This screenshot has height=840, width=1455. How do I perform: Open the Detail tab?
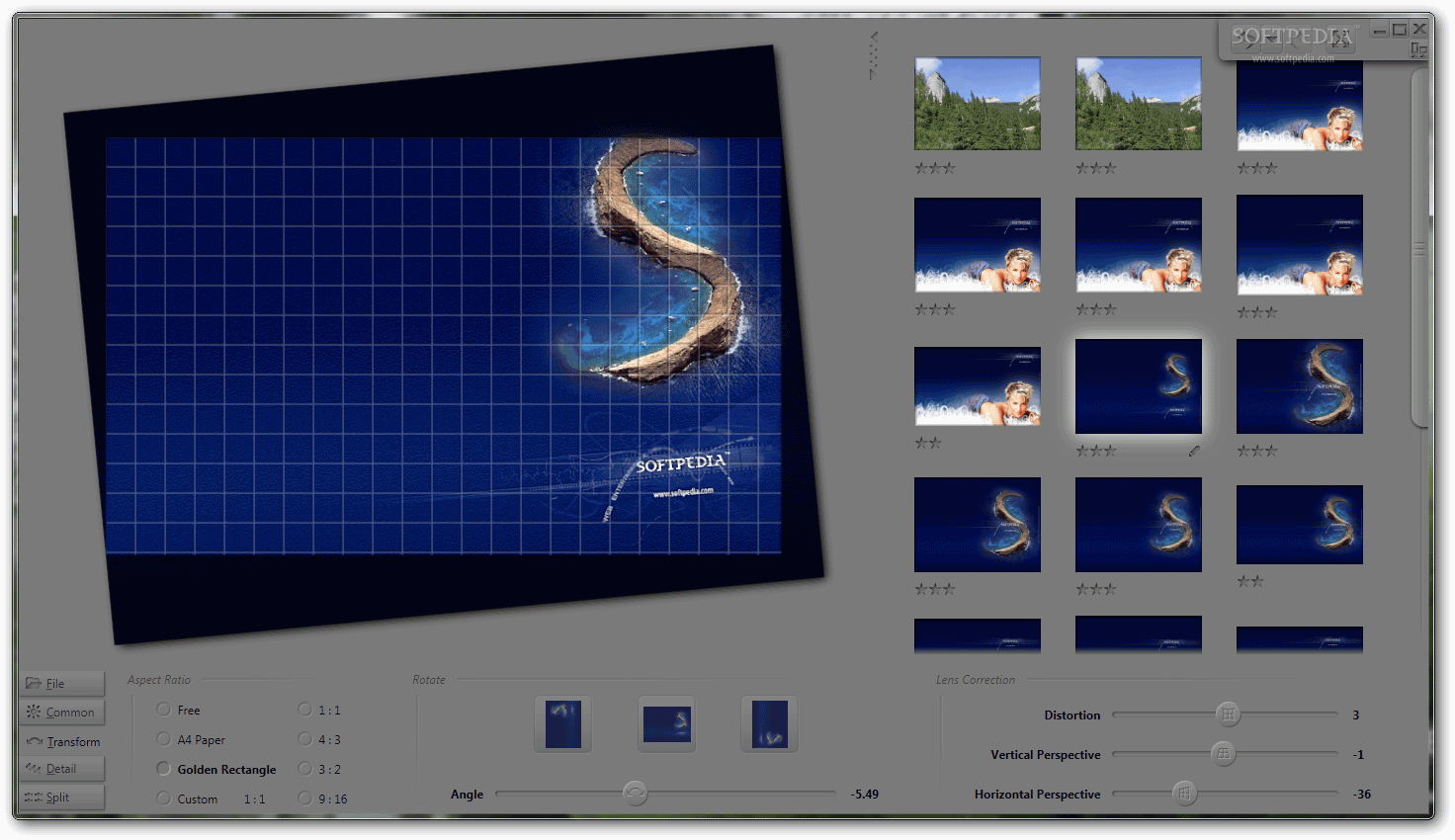(61, 769)
